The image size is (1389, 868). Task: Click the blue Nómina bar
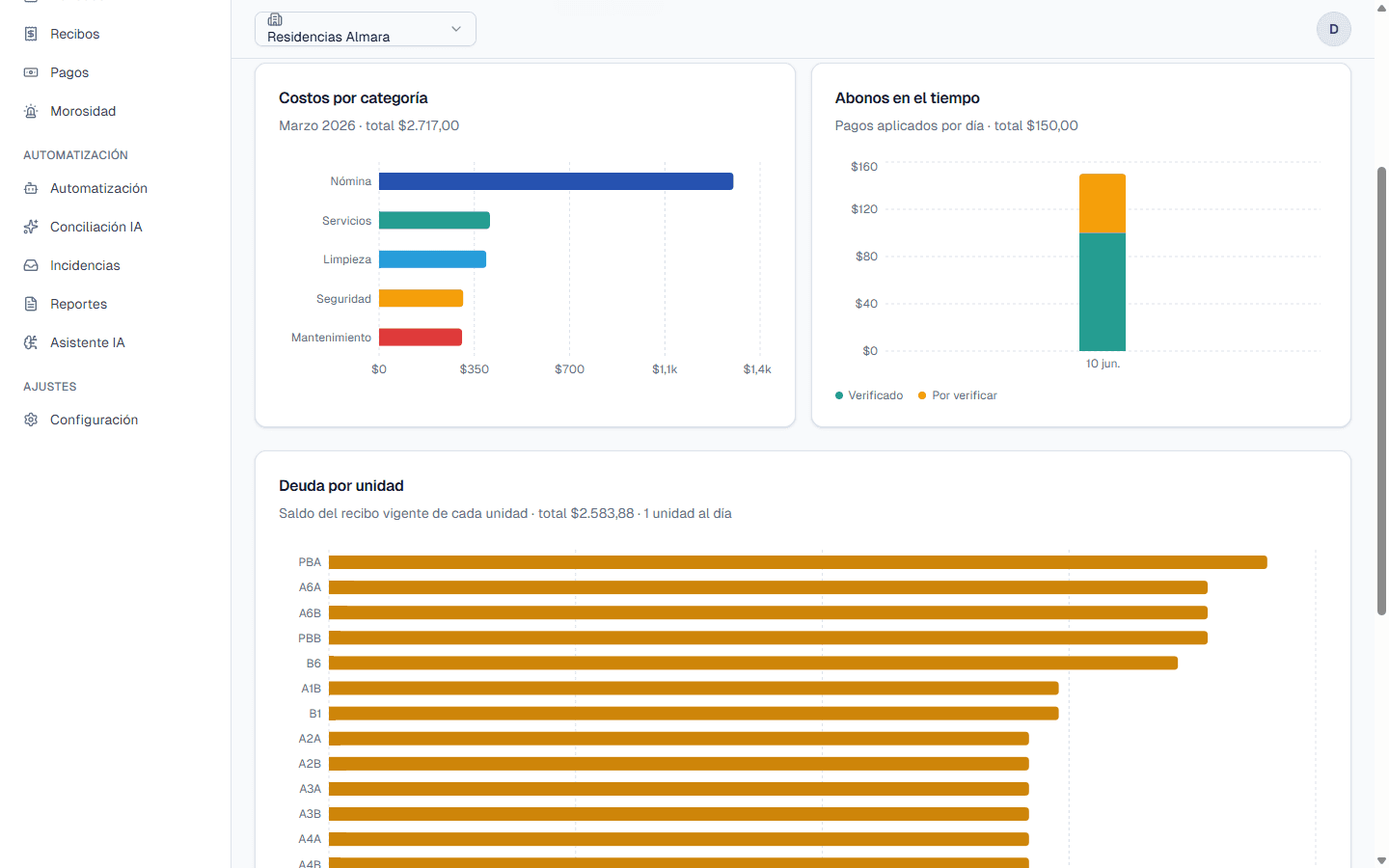click(556, 181)
